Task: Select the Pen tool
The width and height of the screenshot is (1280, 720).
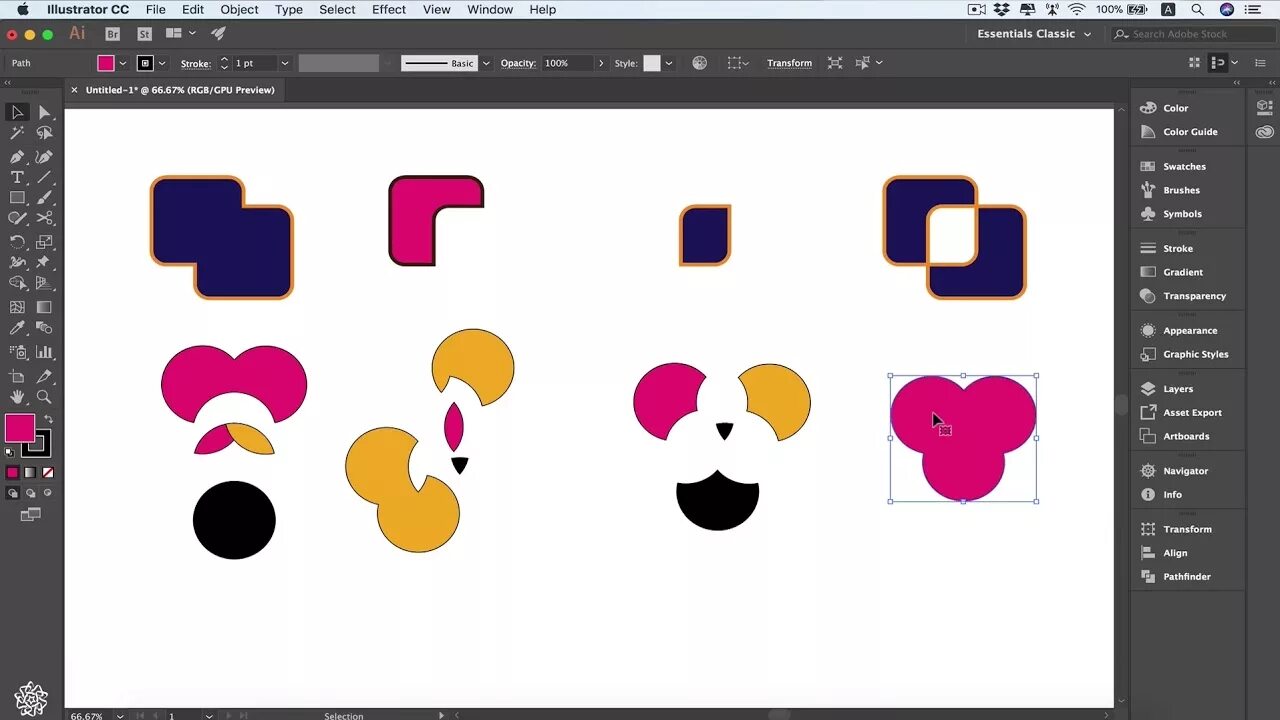Action: (17, 157)
